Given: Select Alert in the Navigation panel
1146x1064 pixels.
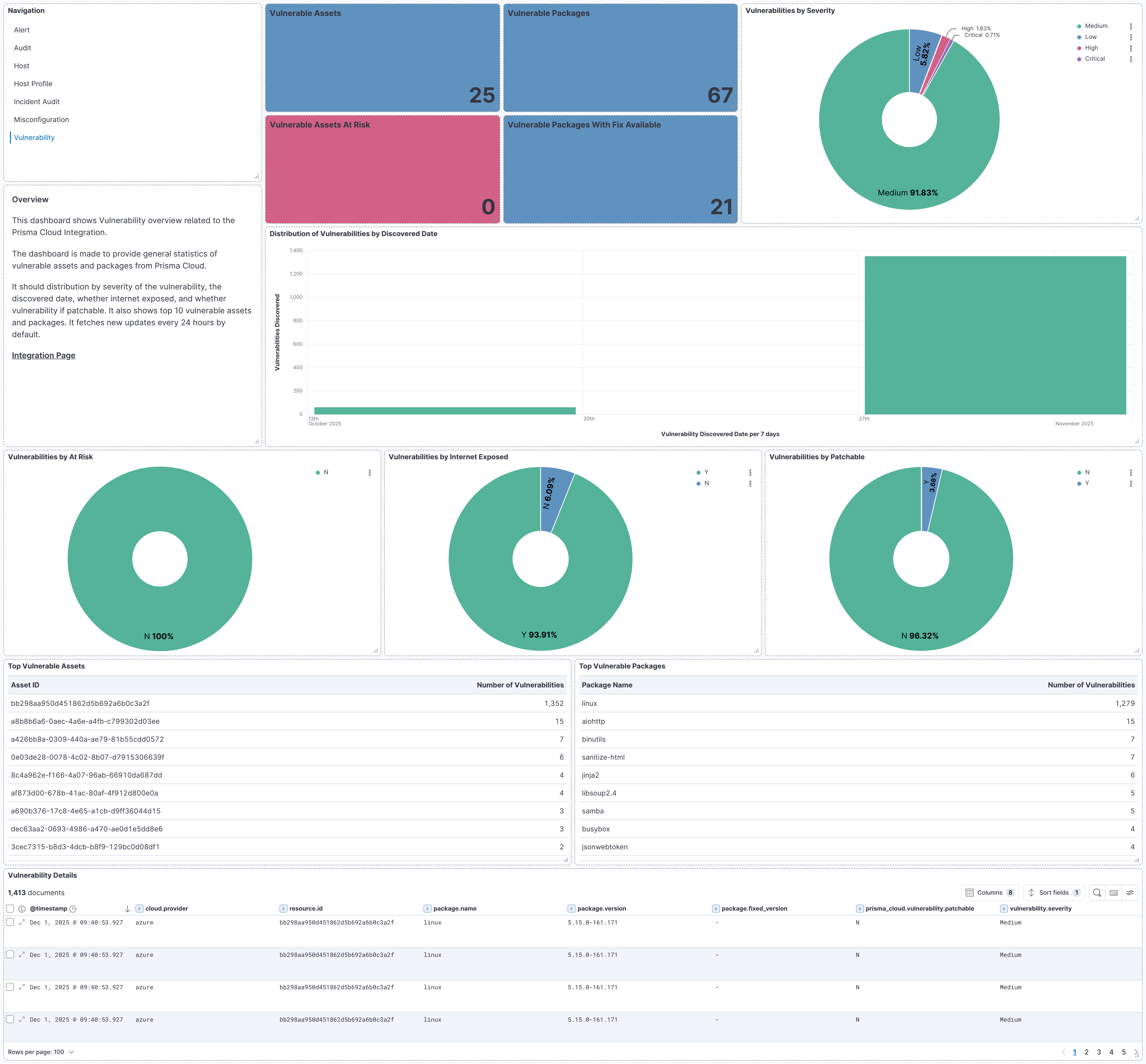Looking at the screenshot, I should 21,29.
